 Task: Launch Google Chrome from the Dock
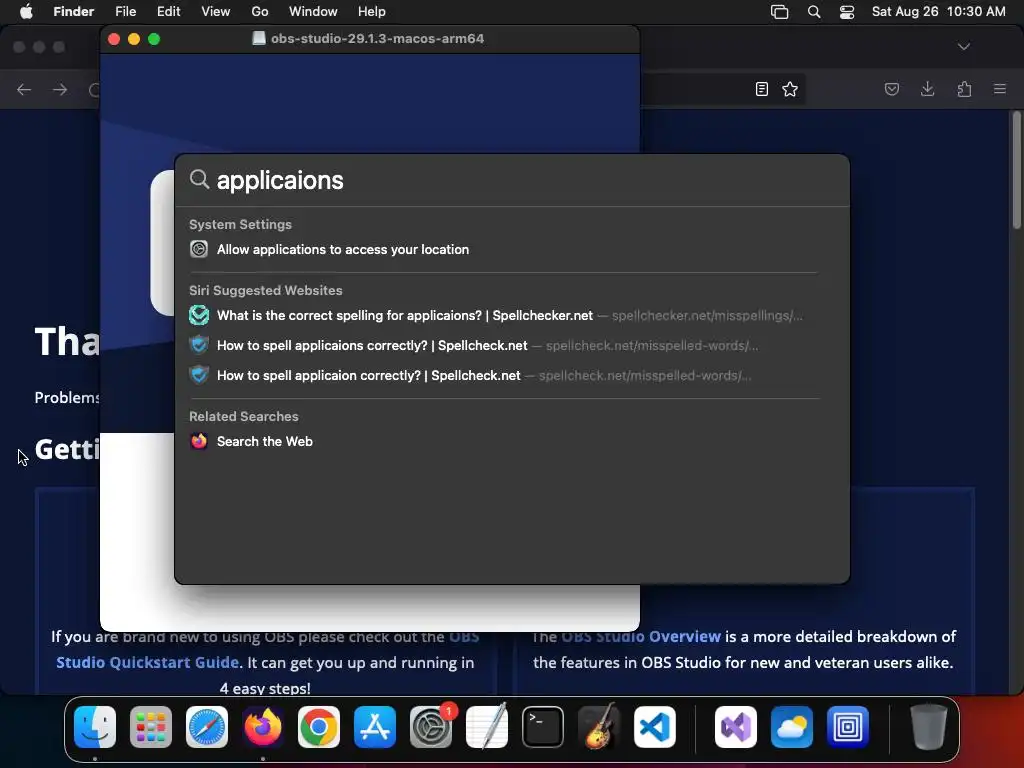319,727
